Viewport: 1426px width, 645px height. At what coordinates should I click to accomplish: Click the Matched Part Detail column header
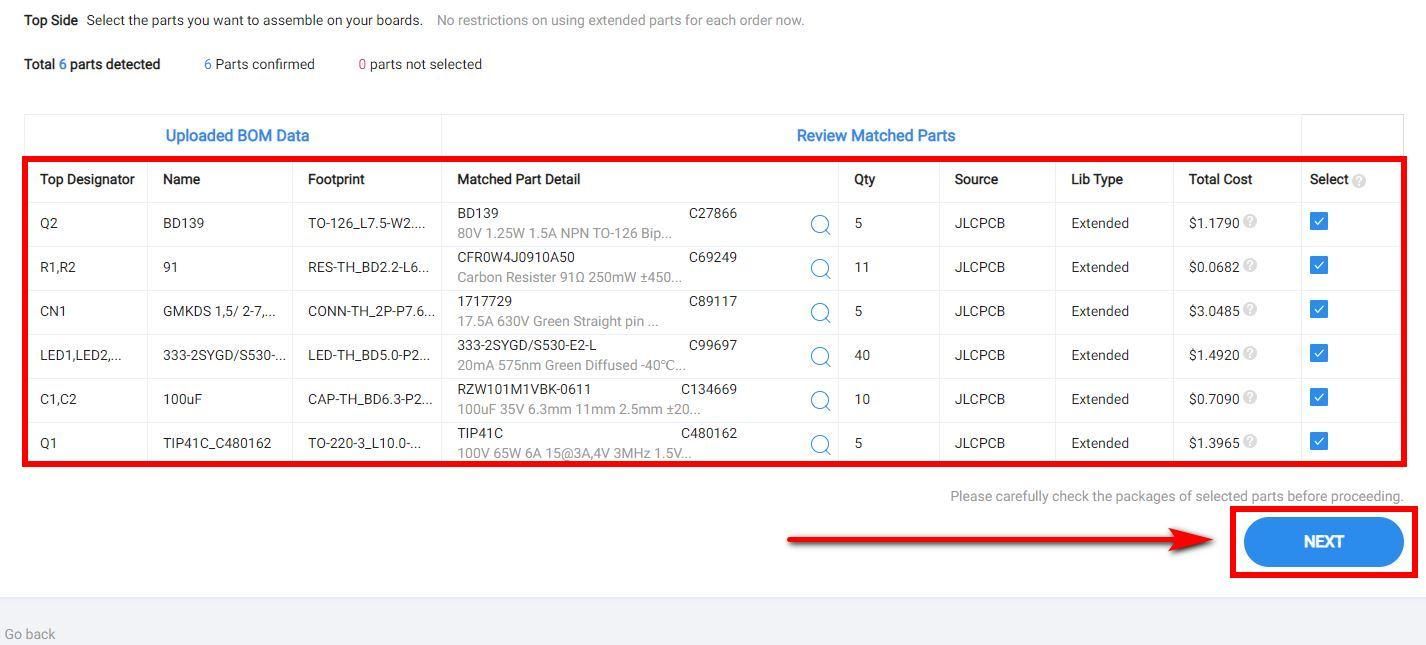pos(519,180)
